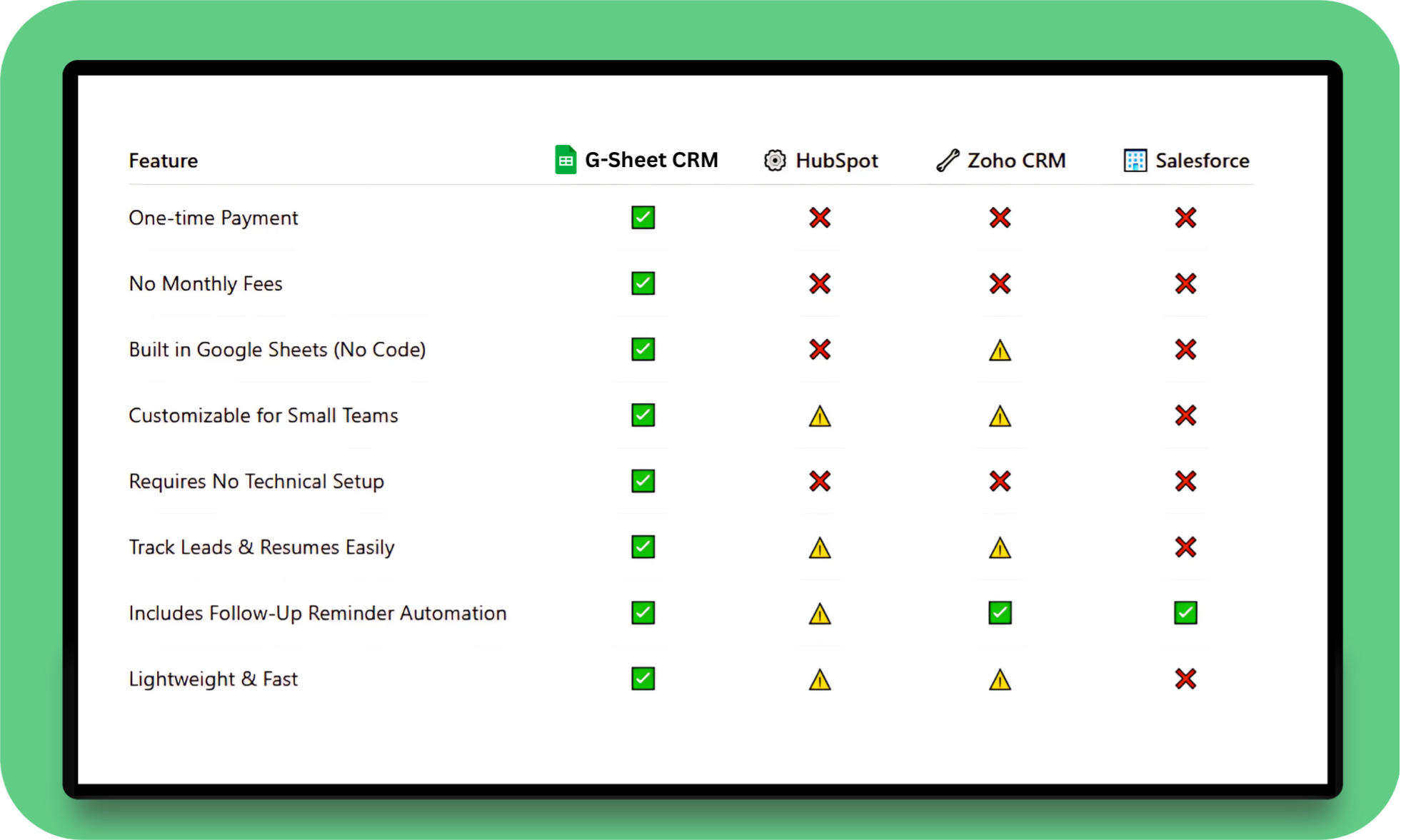Click HubSpot warning icon for Customizable row
The width and height of the screenshot is (1401, 840).
point(820,416)
